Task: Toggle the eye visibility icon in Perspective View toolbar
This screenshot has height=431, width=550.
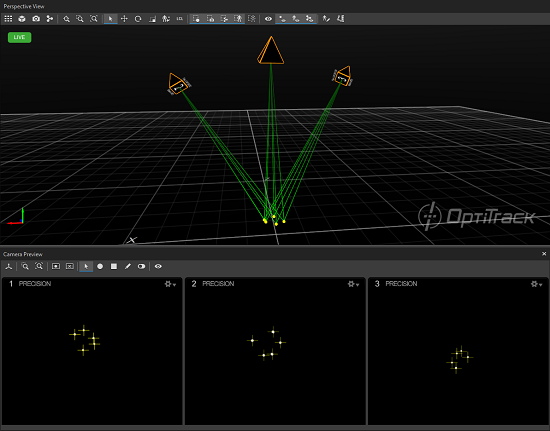Action: point(268,19)
